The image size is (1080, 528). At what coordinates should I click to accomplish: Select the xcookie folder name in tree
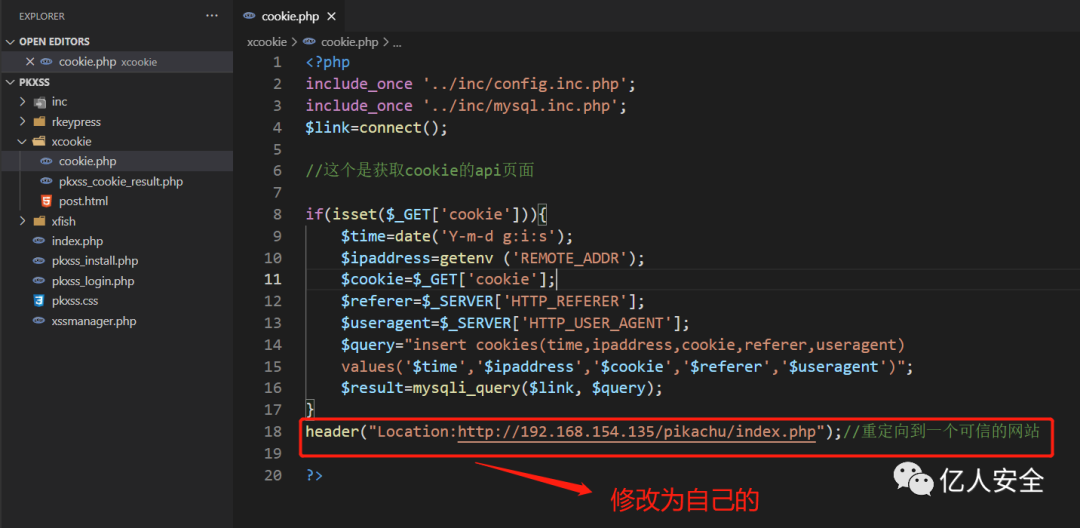pos(71,141)
